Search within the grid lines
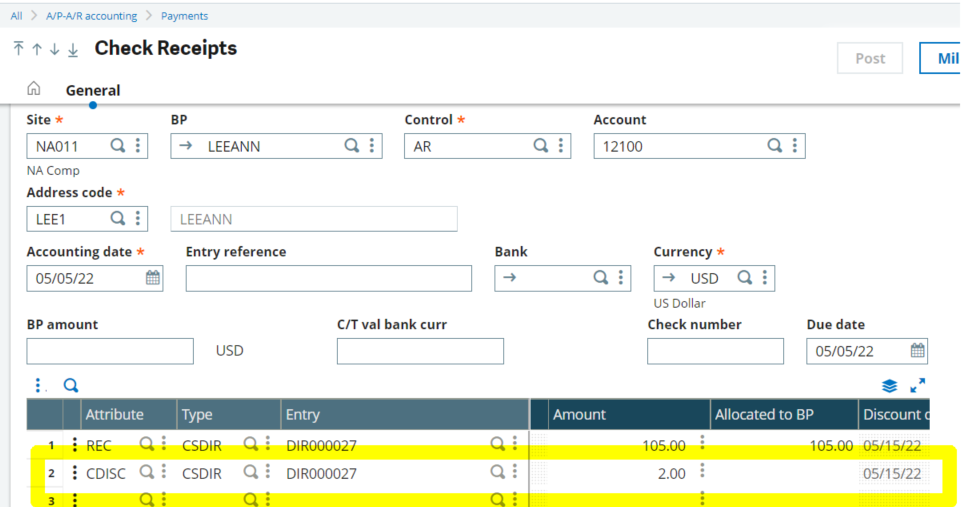Screen dimensions: 961x507 pyautogui.click(x=71, y=385)
